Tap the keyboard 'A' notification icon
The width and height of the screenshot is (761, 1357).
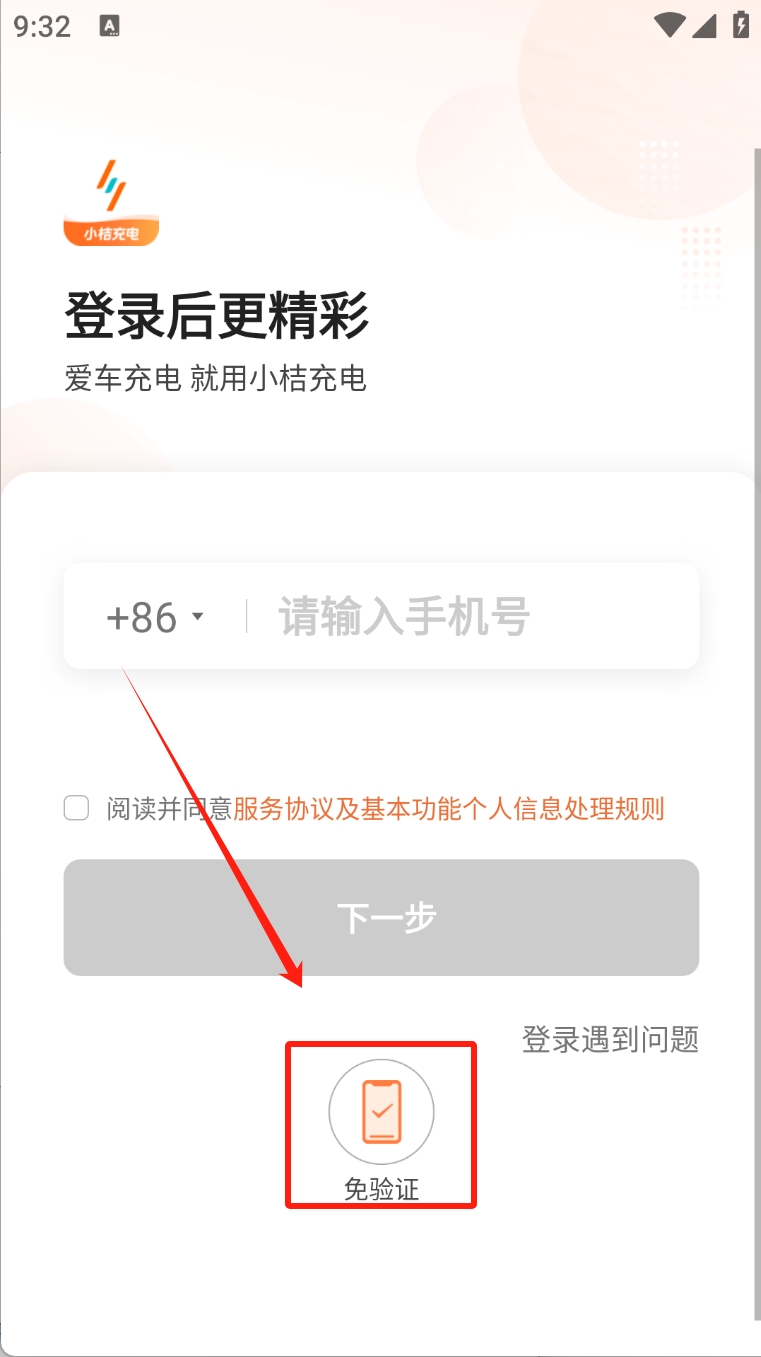click(x=110, y=27)
